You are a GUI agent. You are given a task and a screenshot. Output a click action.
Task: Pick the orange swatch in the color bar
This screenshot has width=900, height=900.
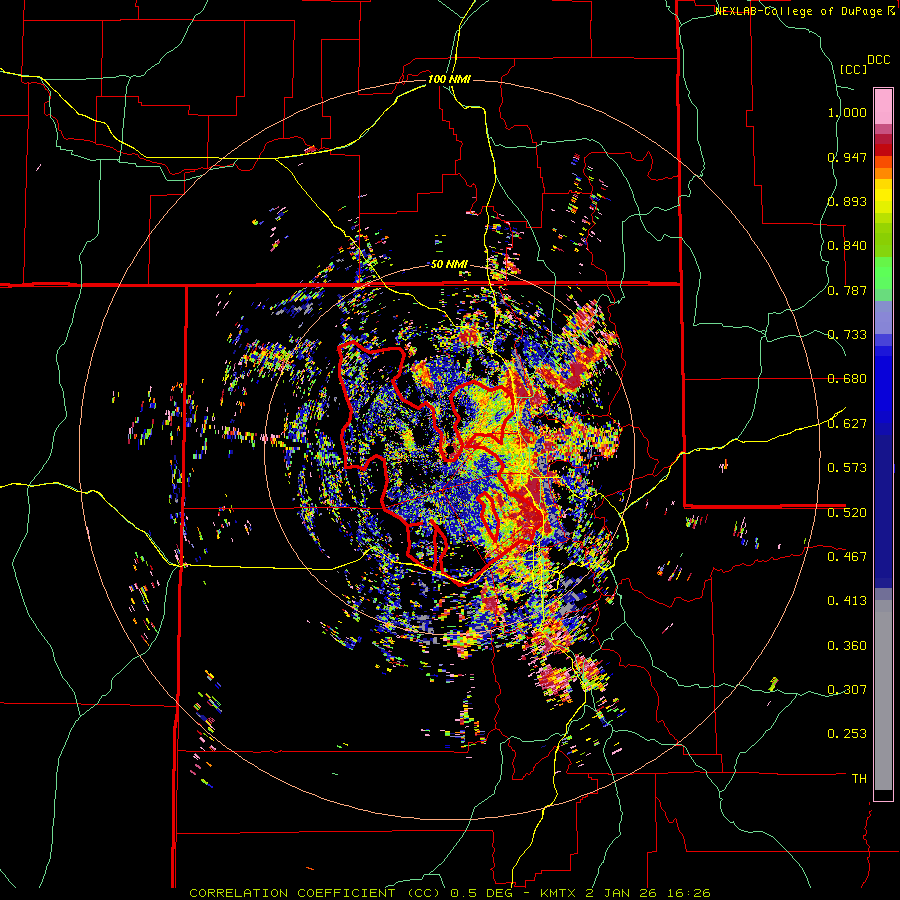pos(883,173)
